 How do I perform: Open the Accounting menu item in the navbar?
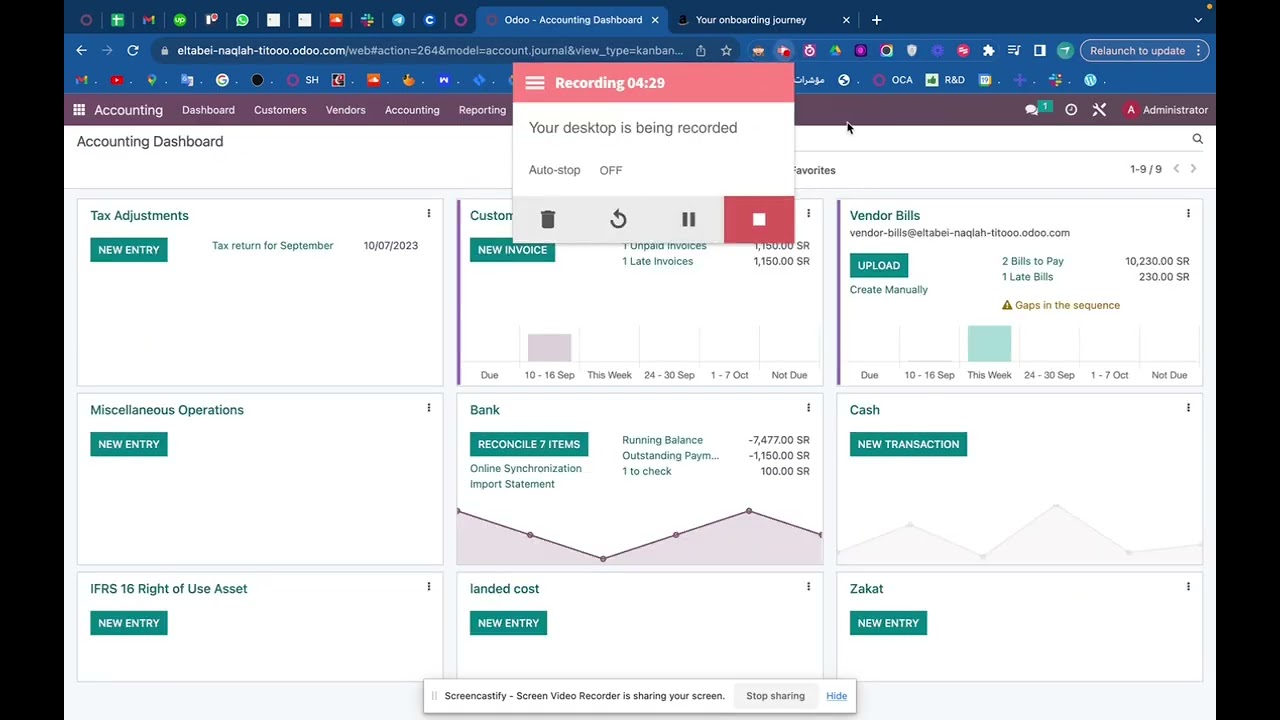pos(412,110)
